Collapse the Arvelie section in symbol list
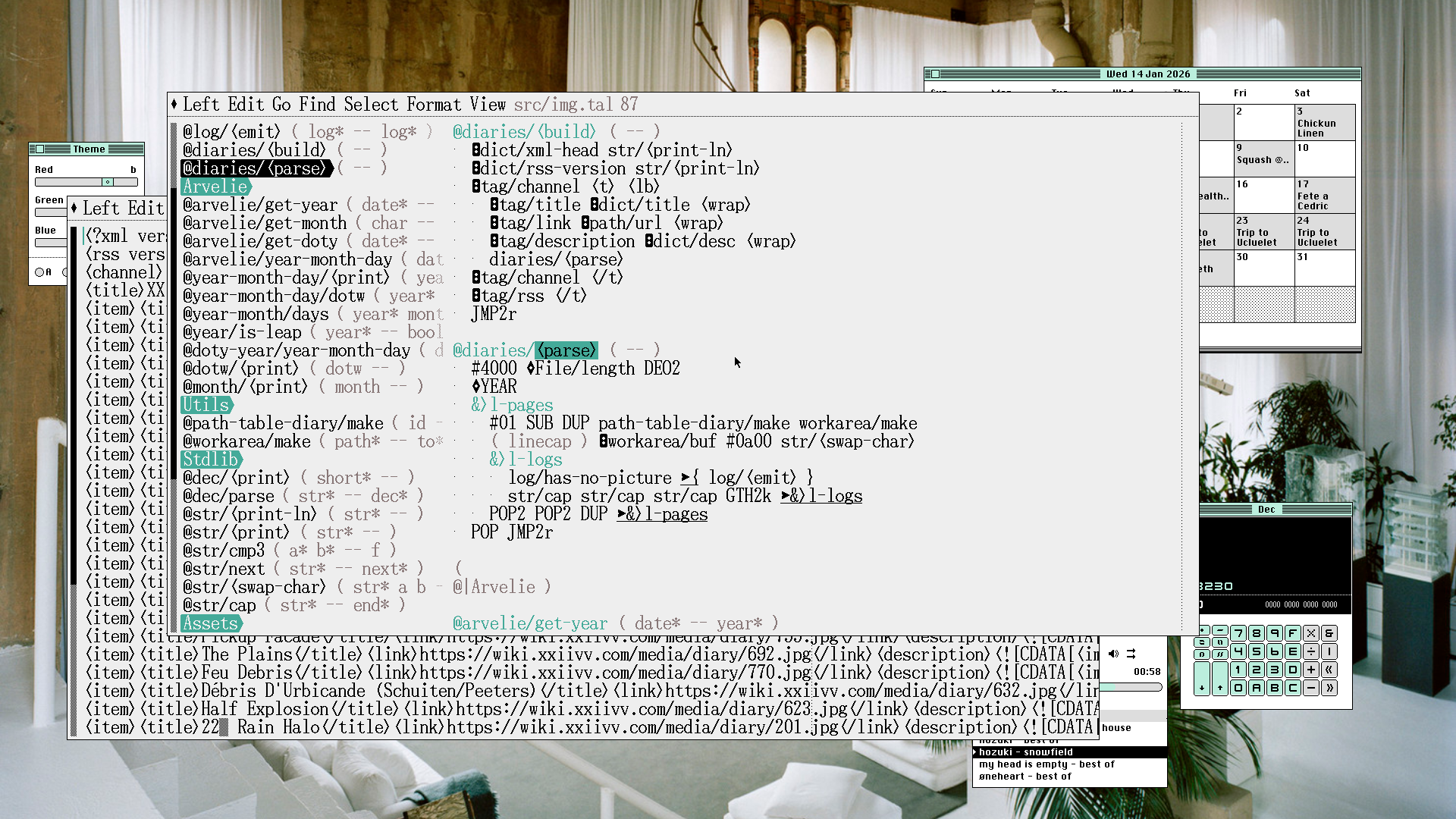This screenshot has width=1456, height=819. [x=215, y=187]
